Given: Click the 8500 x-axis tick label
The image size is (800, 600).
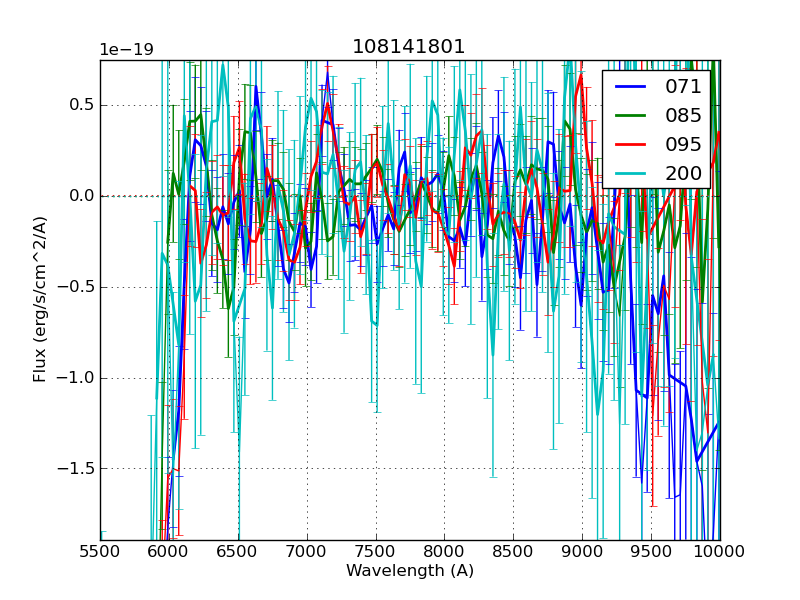Looking at the screenshot, I should click(x=513, y=552).
